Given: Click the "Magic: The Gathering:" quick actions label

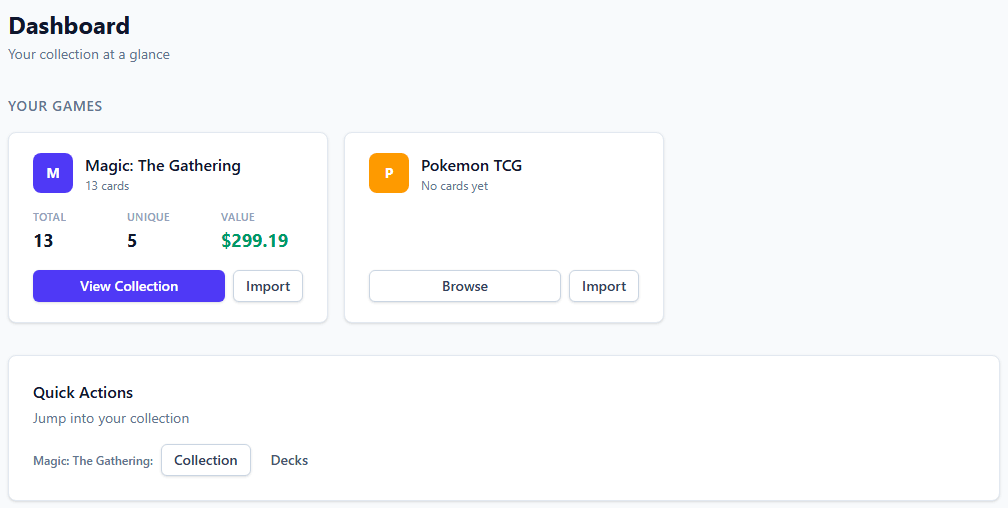Looking at the screenshot, I should pyautogui.click(x=93, y=461).
